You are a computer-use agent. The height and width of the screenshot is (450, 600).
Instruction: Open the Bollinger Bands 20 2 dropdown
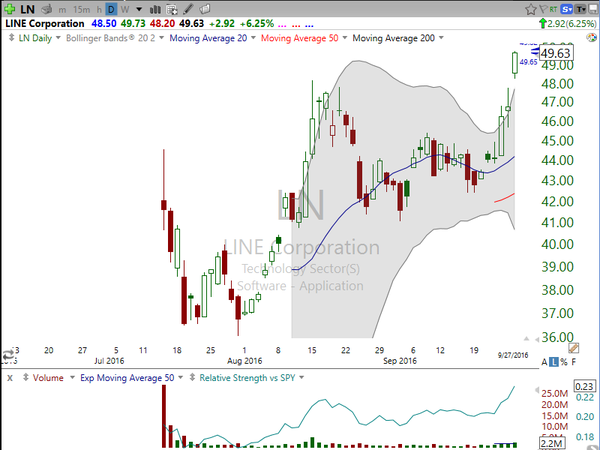[x=161, y=38]
